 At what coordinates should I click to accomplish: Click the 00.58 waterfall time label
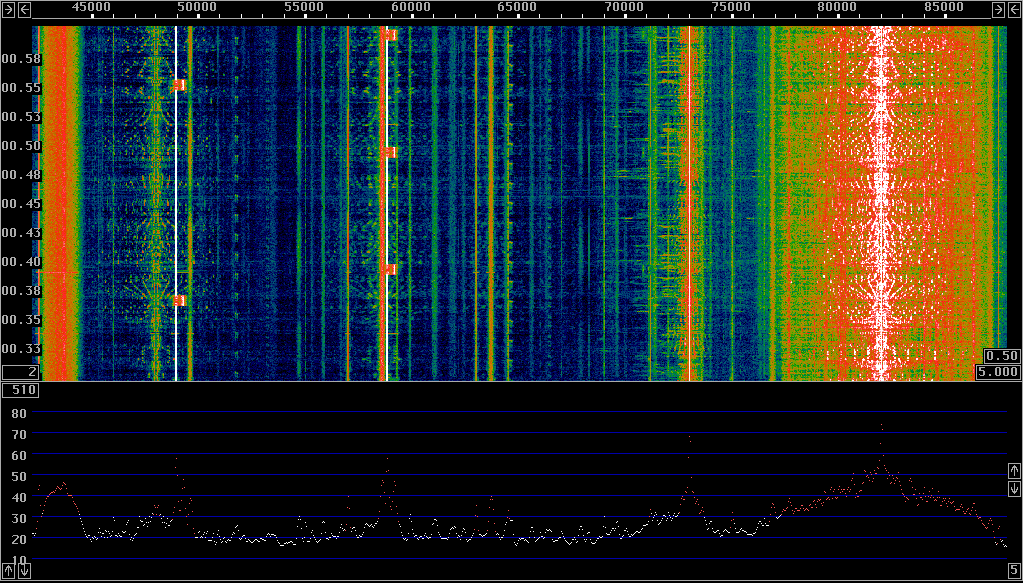pyautogui.click(x=21, y=59)
